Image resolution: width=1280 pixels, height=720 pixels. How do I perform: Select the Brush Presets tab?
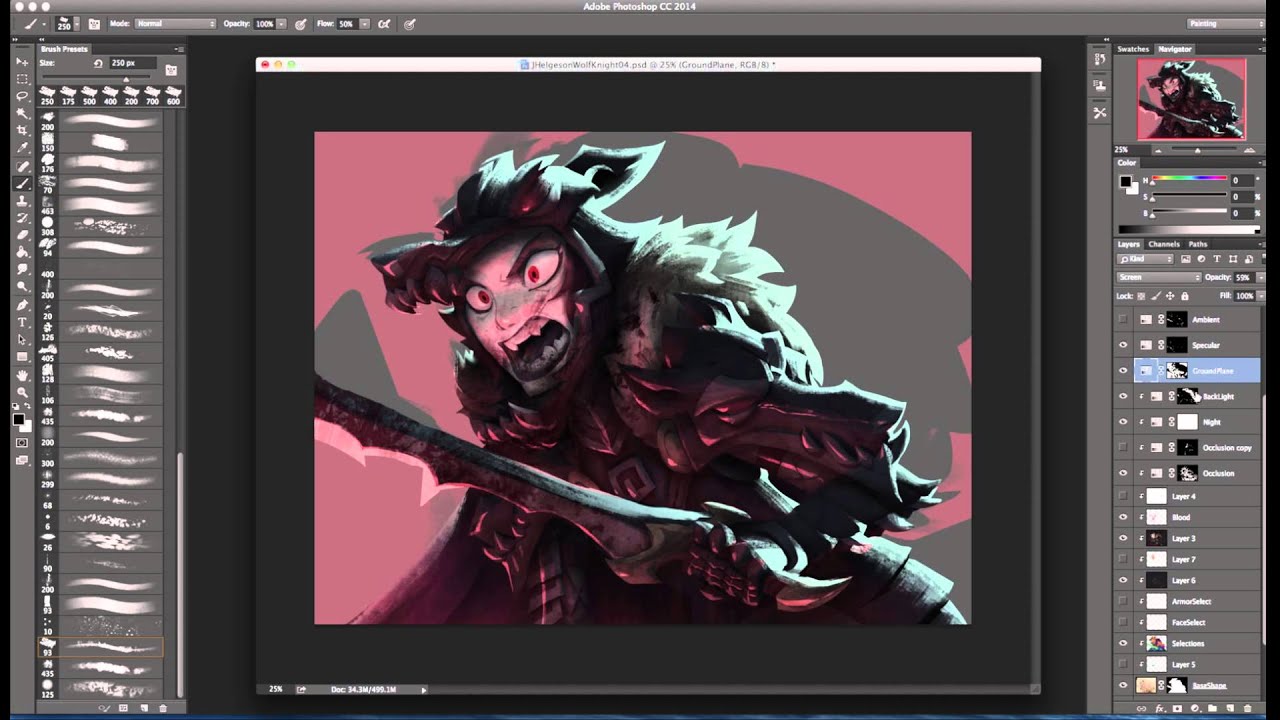[x=64, y=48]
